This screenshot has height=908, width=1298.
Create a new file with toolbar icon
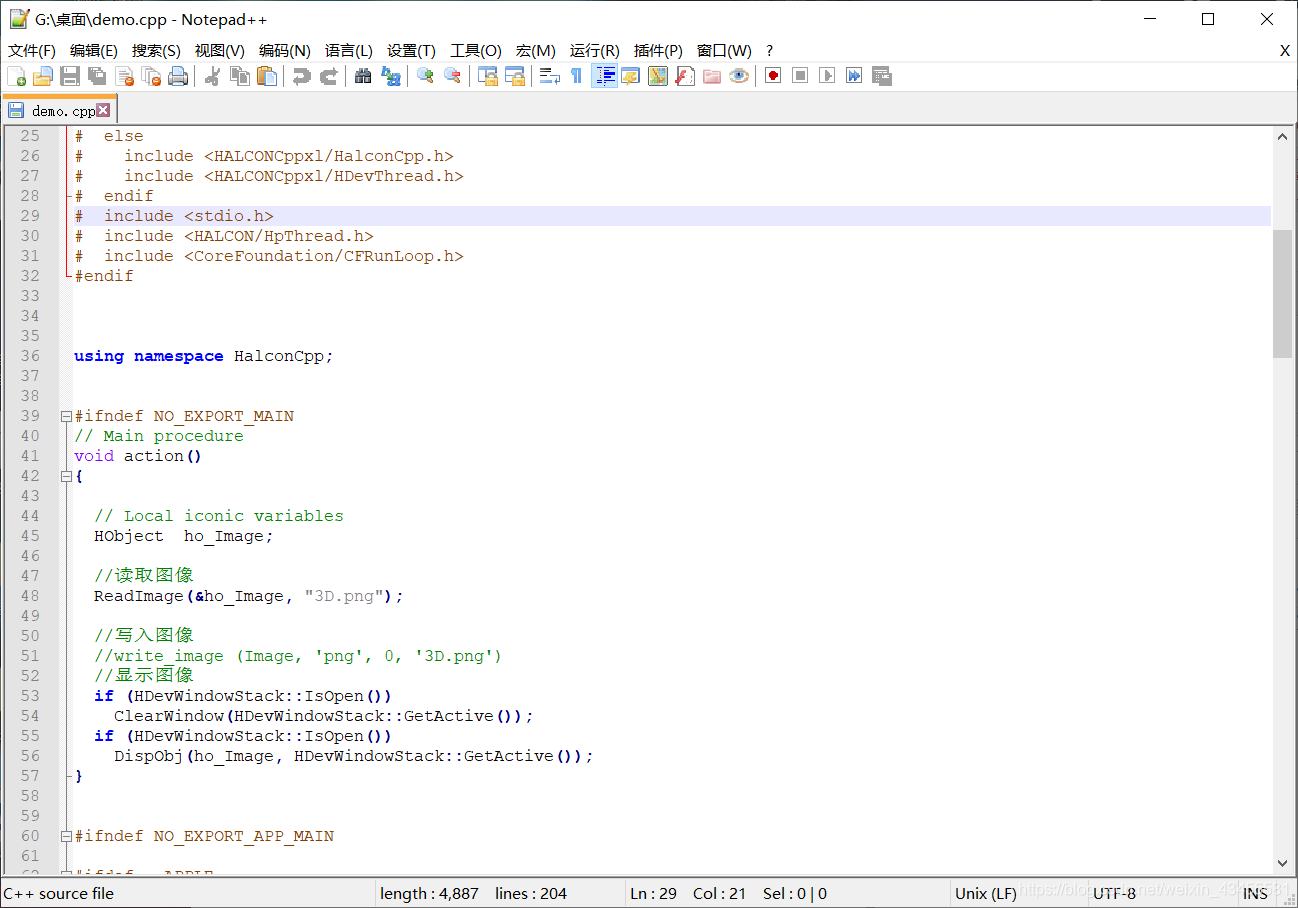(17, 76)
